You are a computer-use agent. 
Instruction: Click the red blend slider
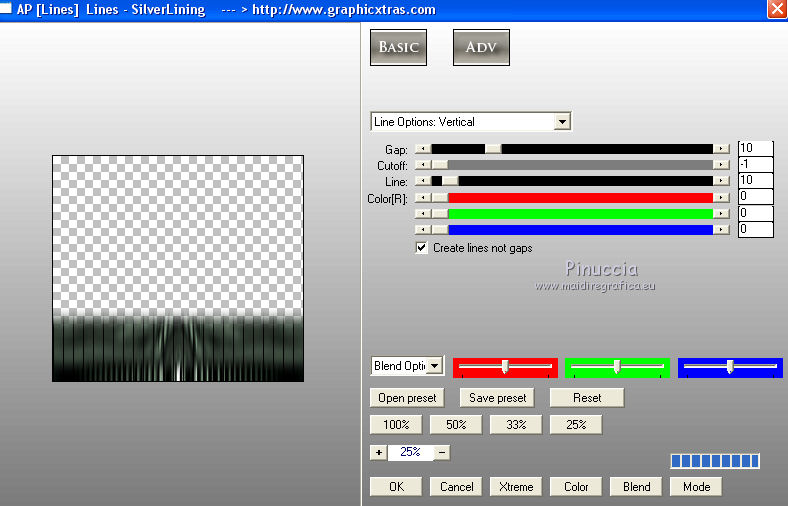(505, 367)
